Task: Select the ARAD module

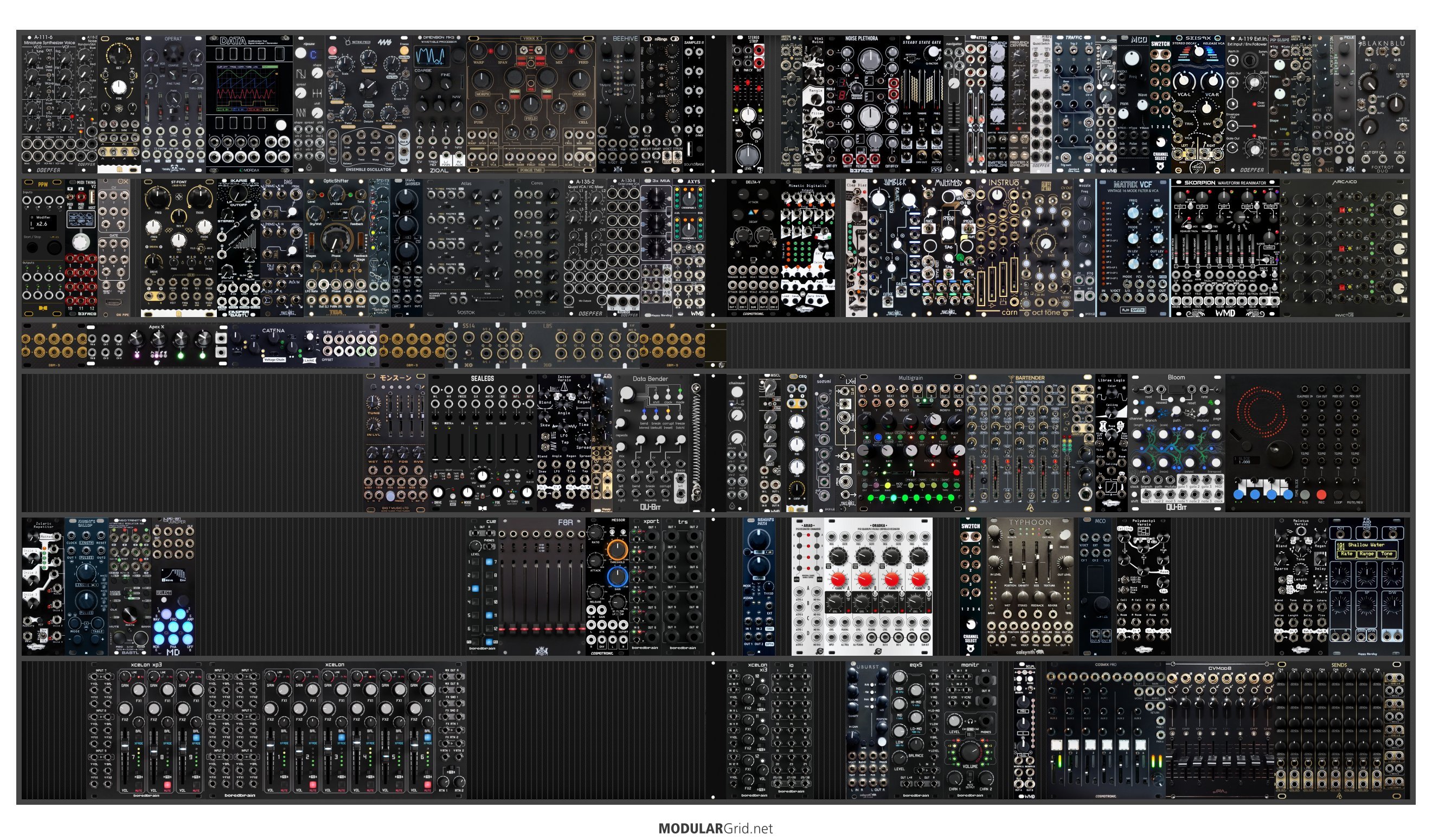Action: pyautogui.click(x=808, y=587)
